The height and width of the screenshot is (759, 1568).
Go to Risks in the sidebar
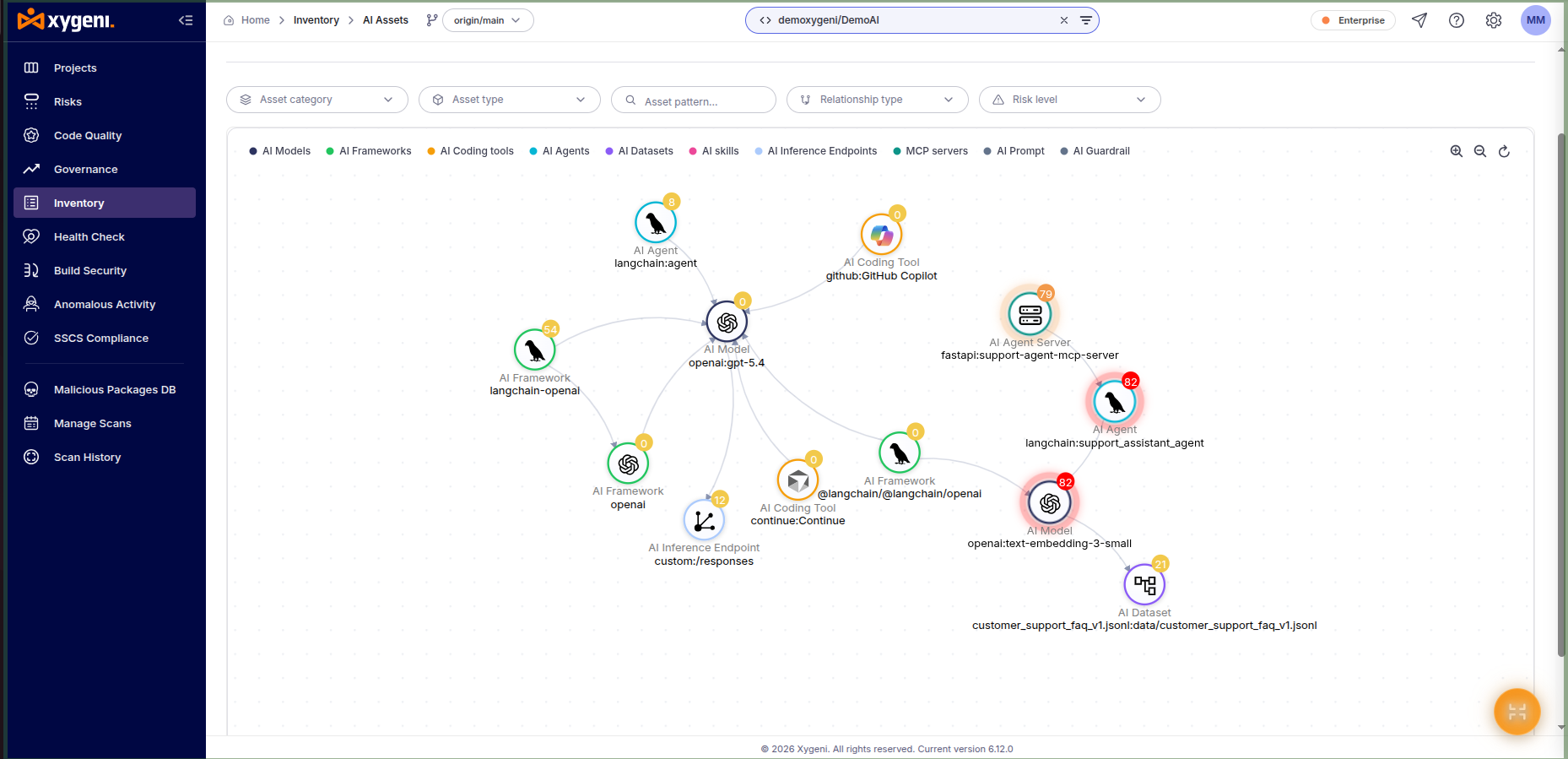coord(105,101)
